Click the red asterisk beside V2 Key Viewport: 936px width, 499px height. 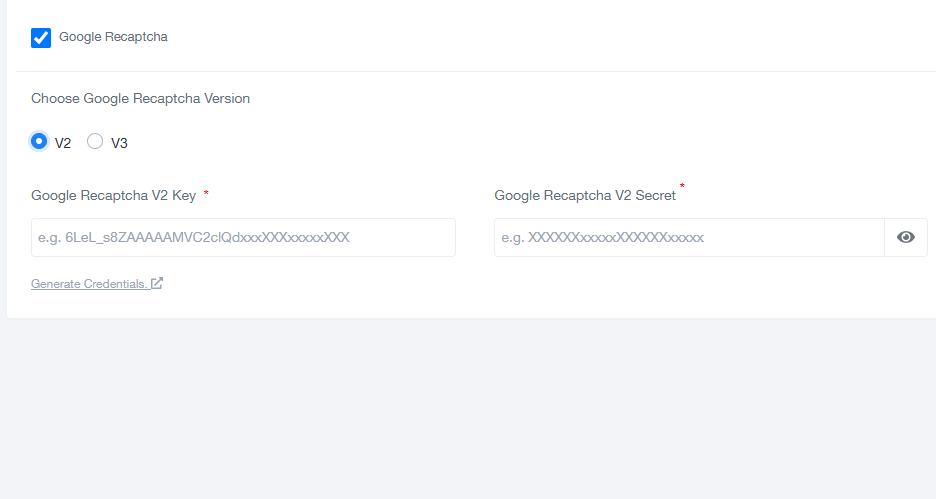point(206,193)
